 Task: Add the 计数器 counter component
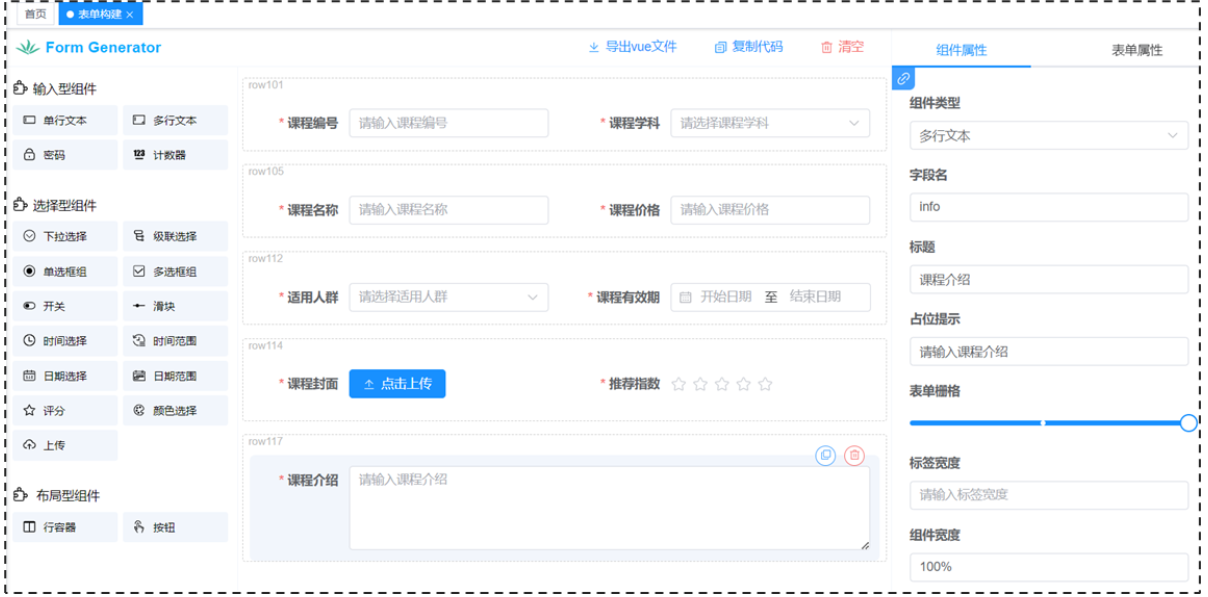pyautogui.click(x=174, y=155)
